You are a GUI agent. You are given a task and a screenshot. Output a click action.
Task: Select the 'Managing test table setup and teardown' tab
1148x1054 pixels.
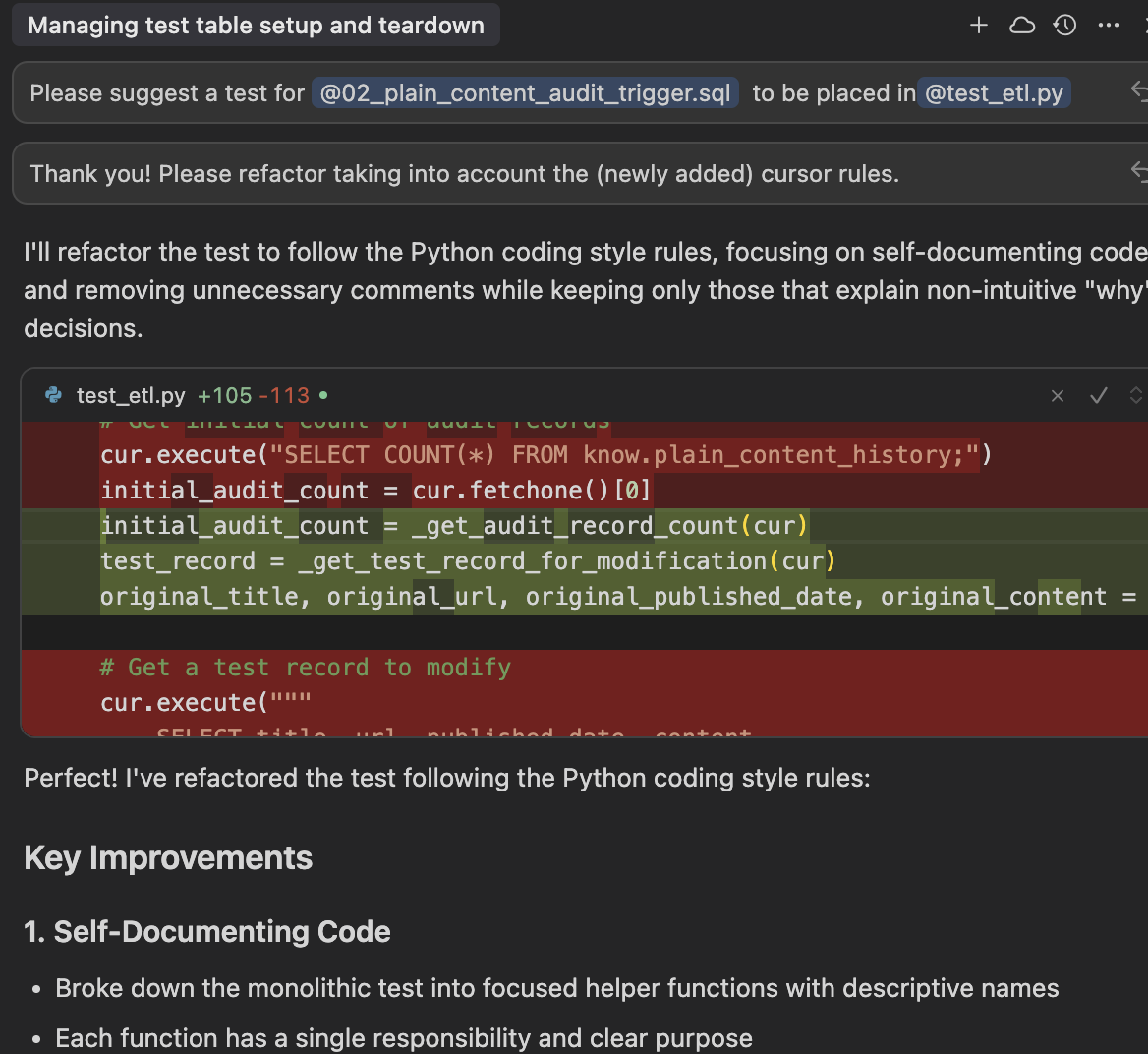256,26
